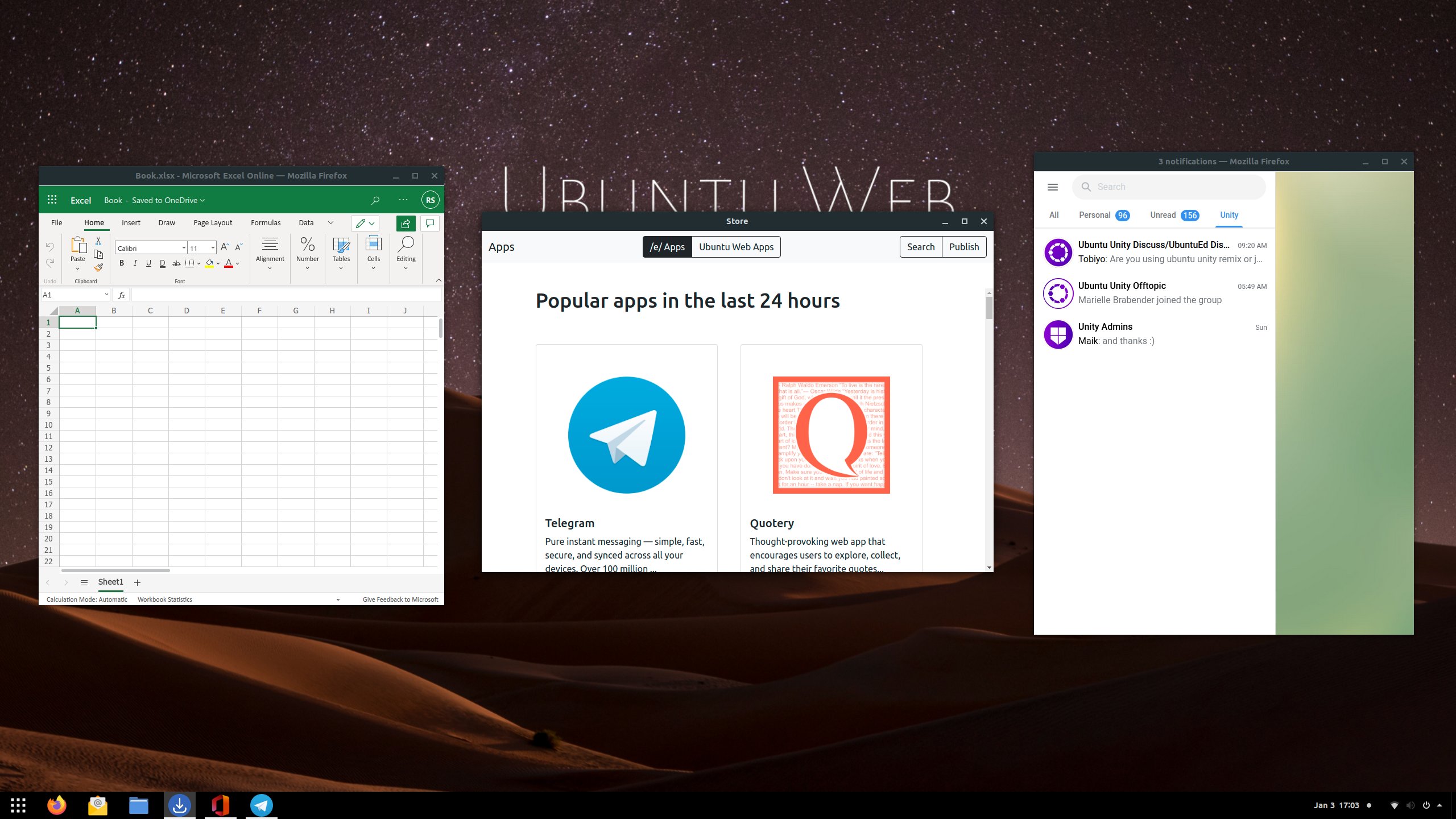This screenshot has width=1456, height=819.
Task: Click the Increase Font Size icon
Action: coord(225,247)
